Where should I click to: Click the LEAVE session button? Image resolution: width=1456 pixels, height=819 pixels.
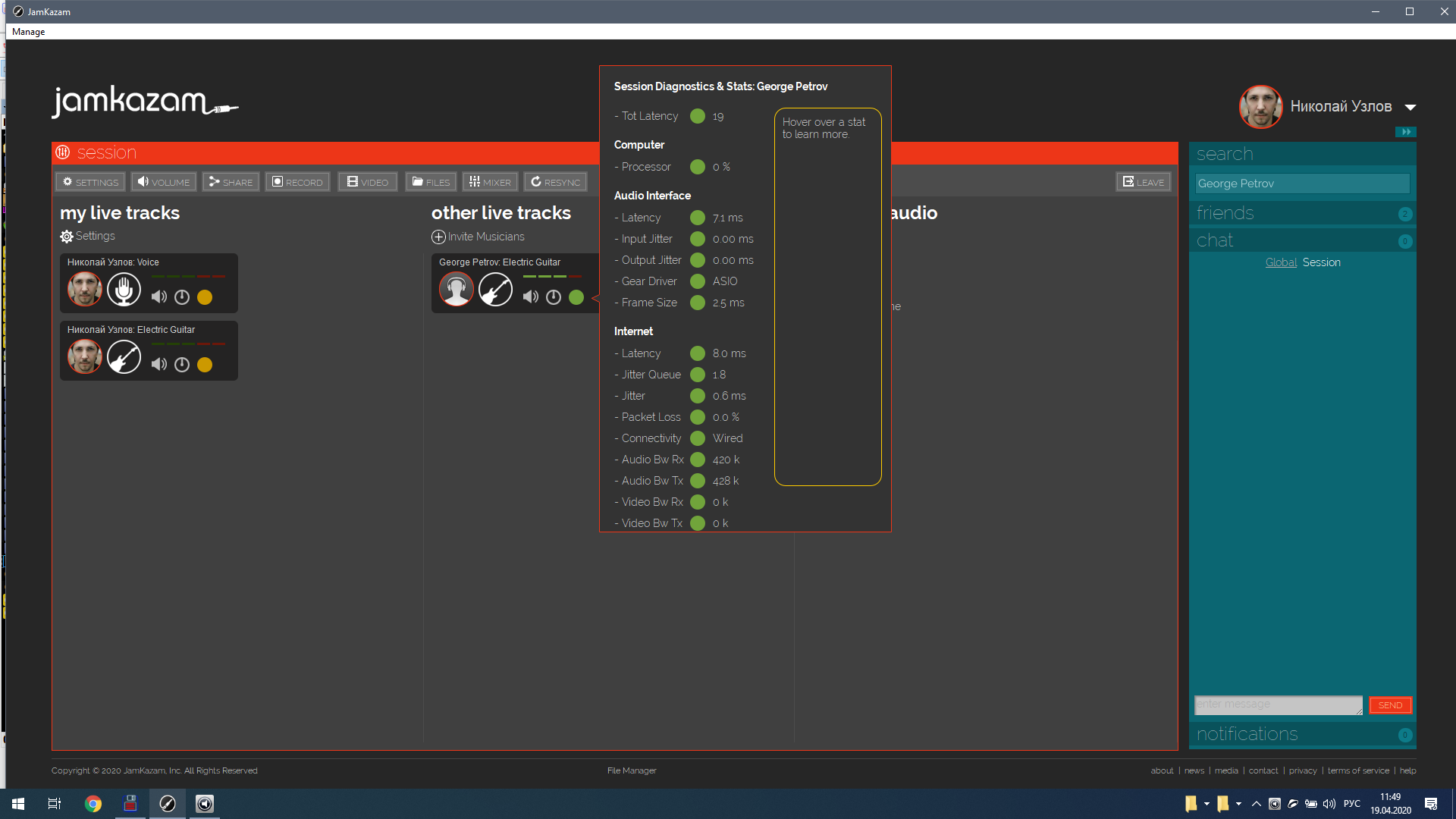pos(1143,182)
